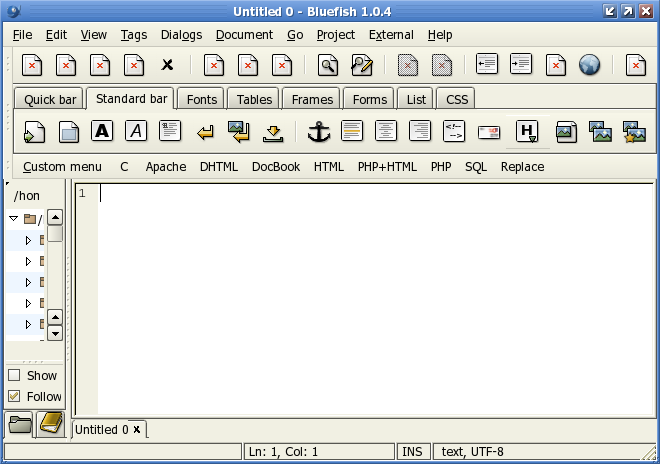
Task: Click the Italic icon in Standard bar
Action: tap(135, 131)
